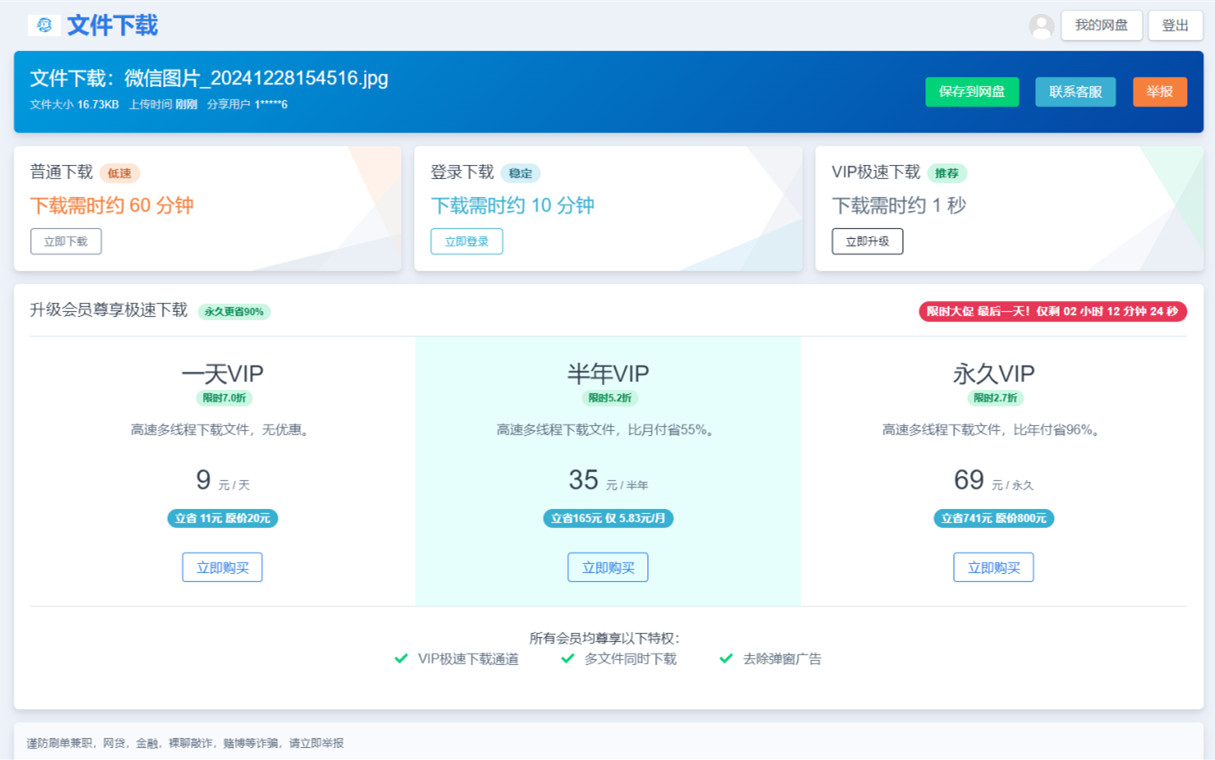Contact support via 联系客服 button
Screen dimensions: 1215x760
[1075, 91]
